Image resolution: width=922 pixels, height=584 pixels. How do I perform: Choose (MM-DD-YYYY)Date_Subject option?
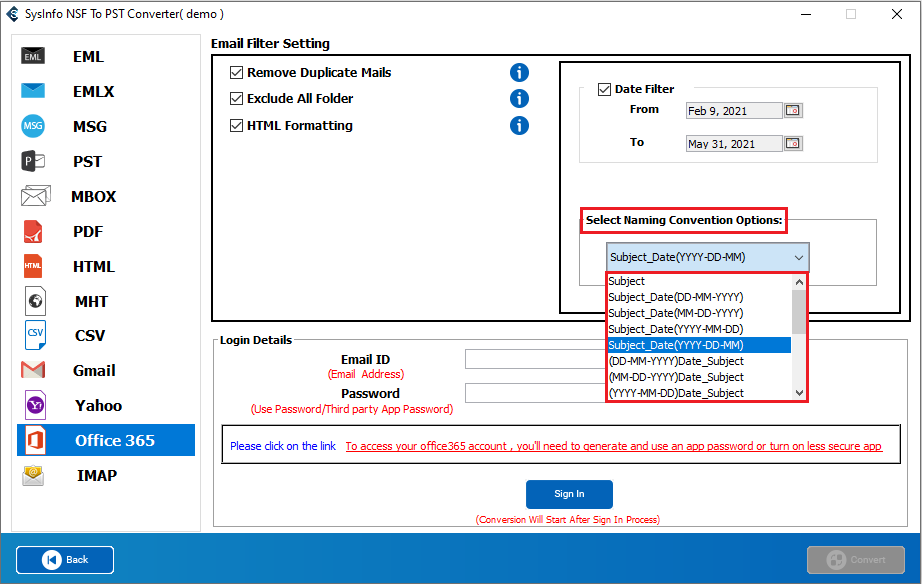tap(699, 377)
